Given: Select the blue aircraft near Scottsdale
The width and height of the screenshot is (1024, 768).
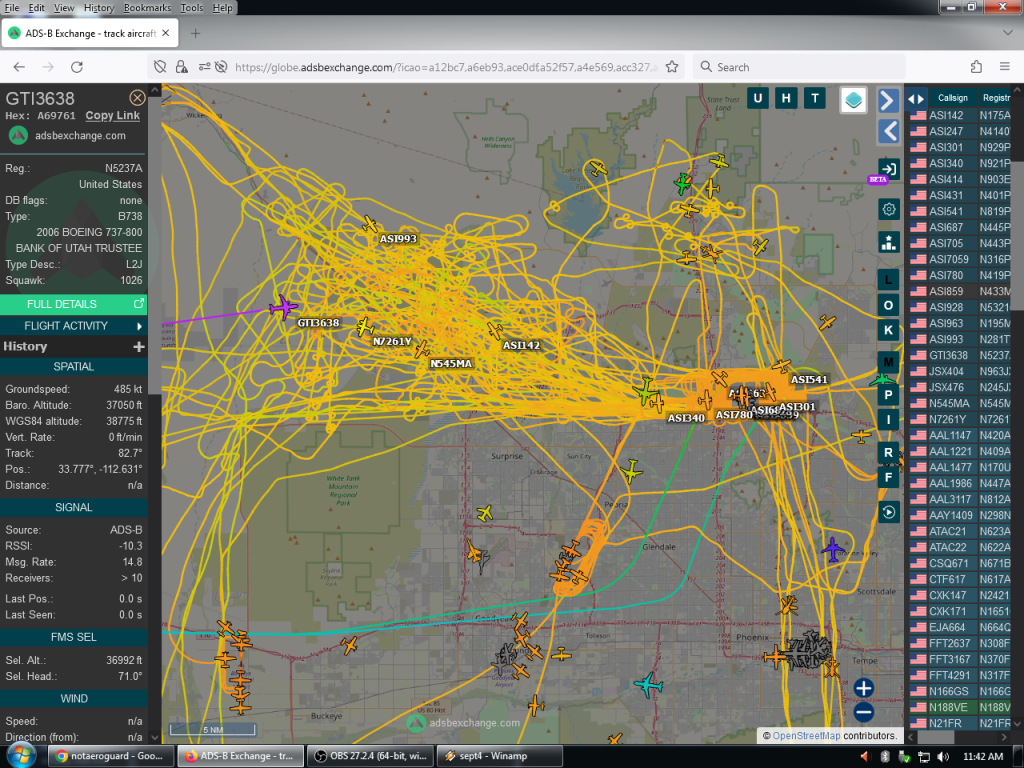Looking at the screenshot, I should pos(832,549).
